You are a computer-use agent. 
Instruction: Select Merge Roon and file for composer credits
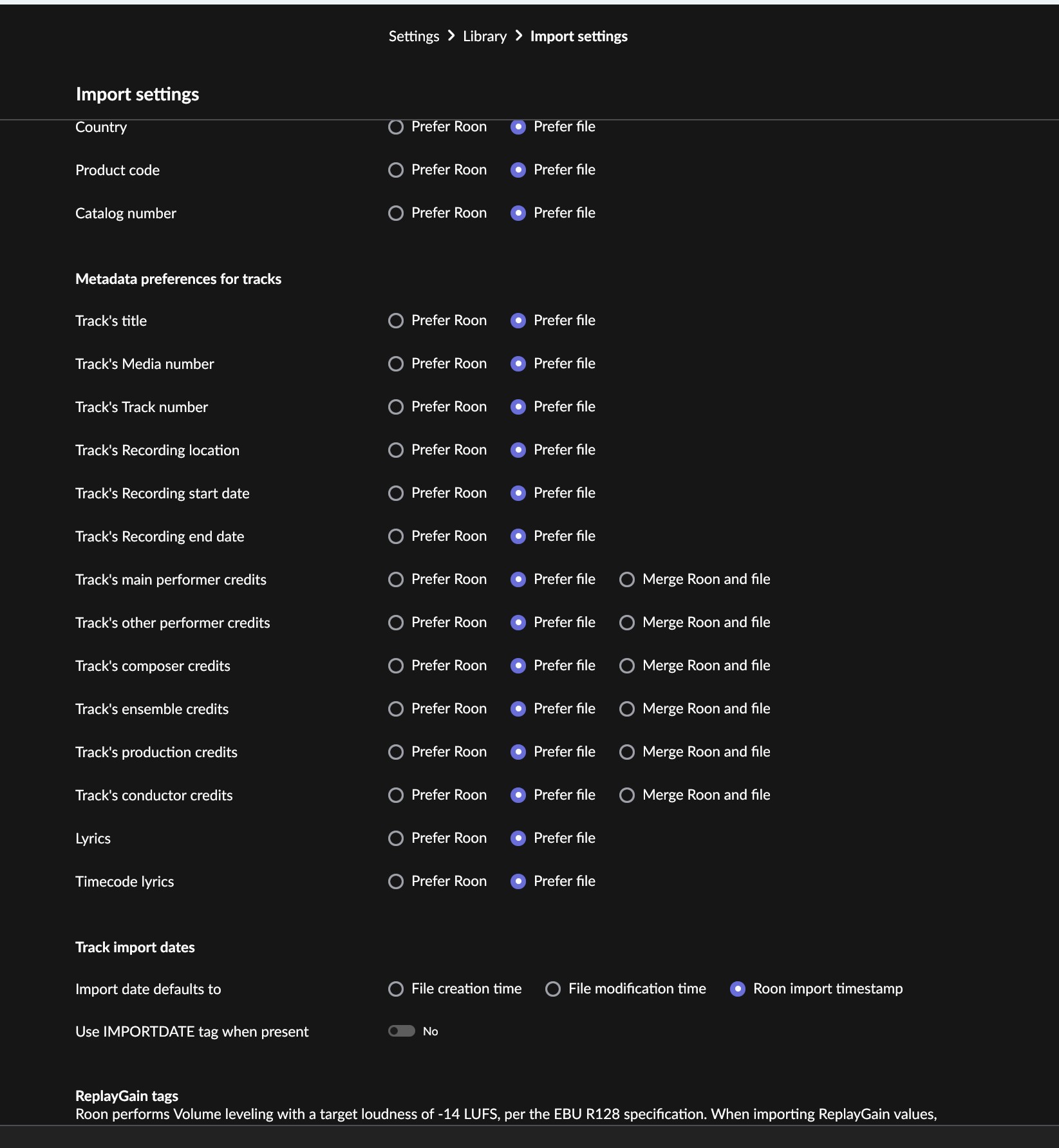click(x=626, y=666)
